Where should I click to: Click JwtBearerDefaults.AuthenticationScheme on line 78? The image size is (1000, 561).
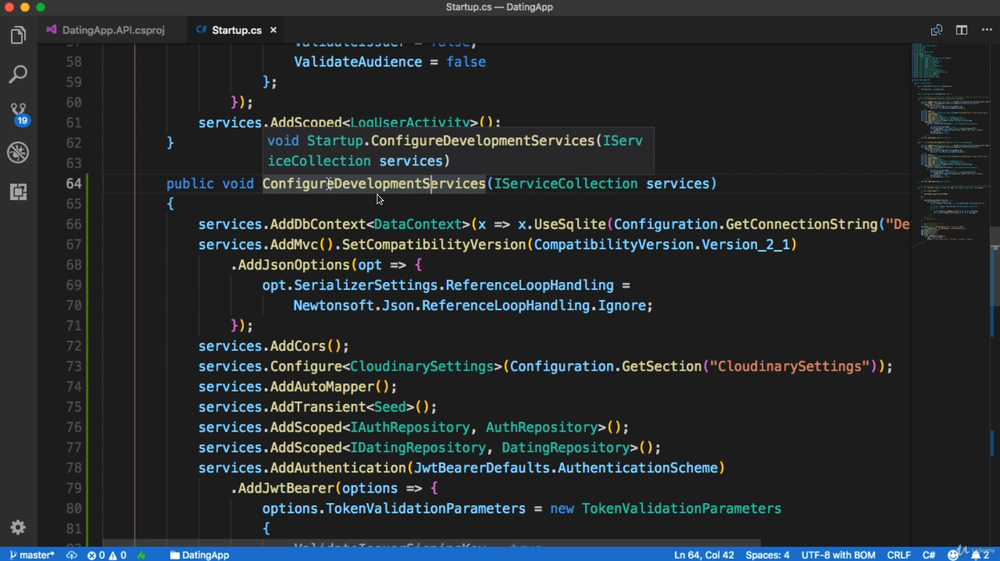[566, 469]
